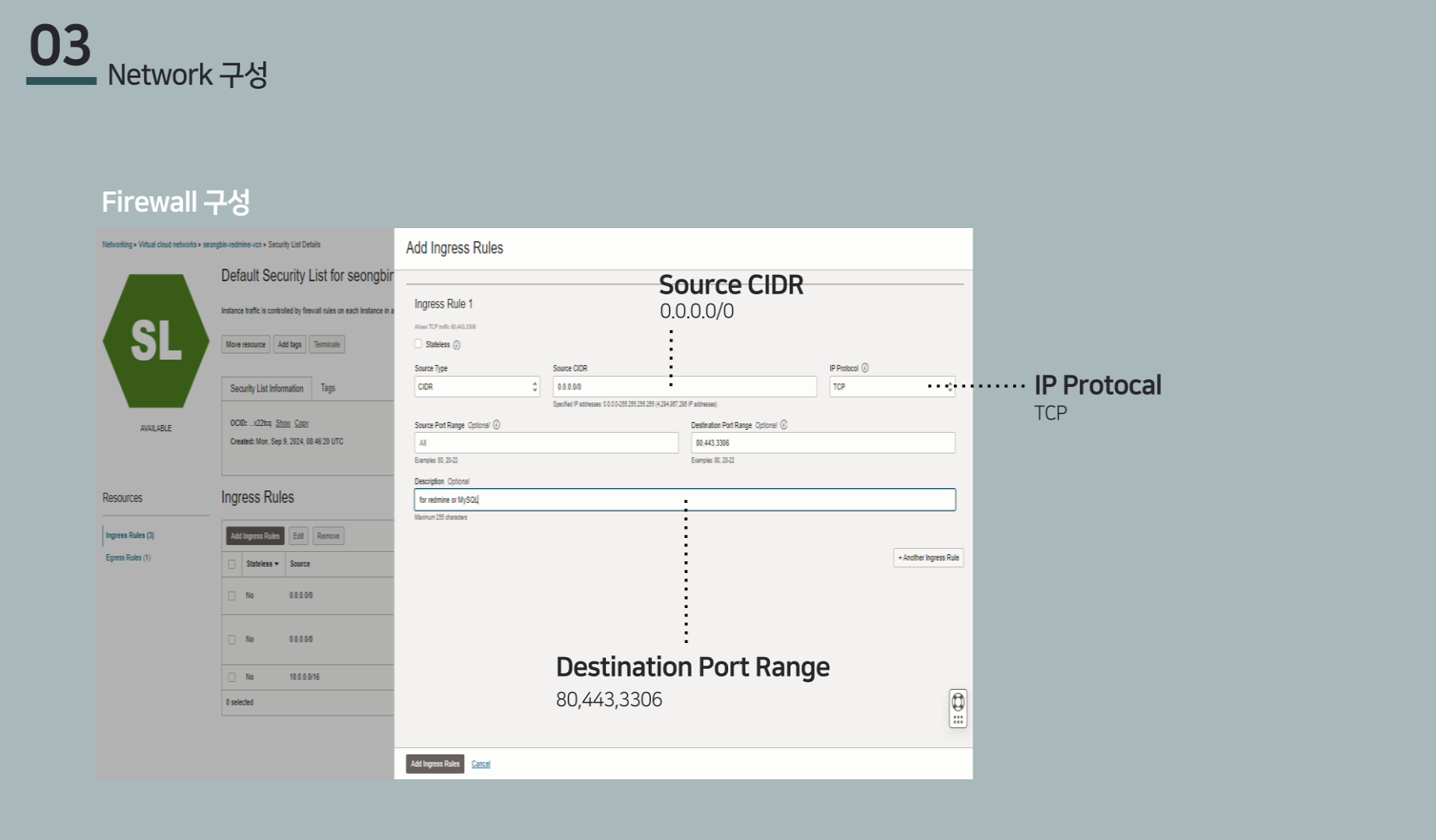Click the + Another Ingress Rule button
Screen dimensions: 1436x840
pos(928,558)
